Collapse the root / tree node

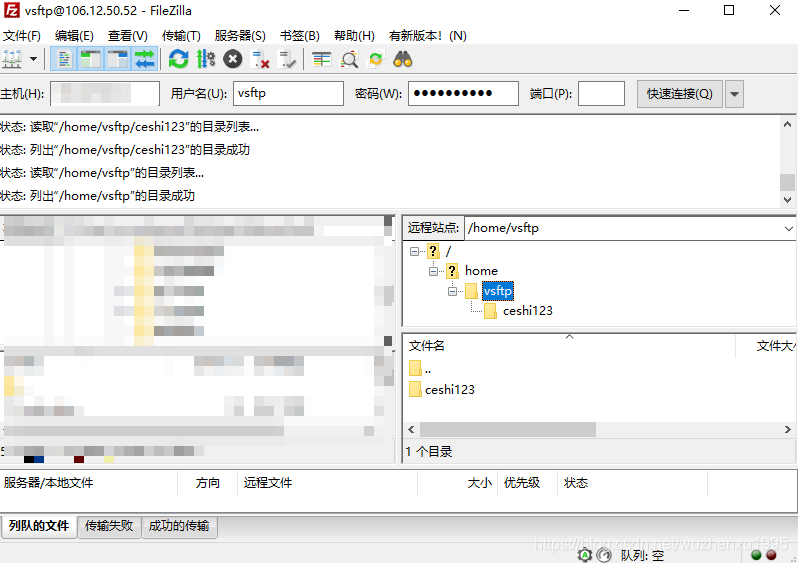click(414, 251)
